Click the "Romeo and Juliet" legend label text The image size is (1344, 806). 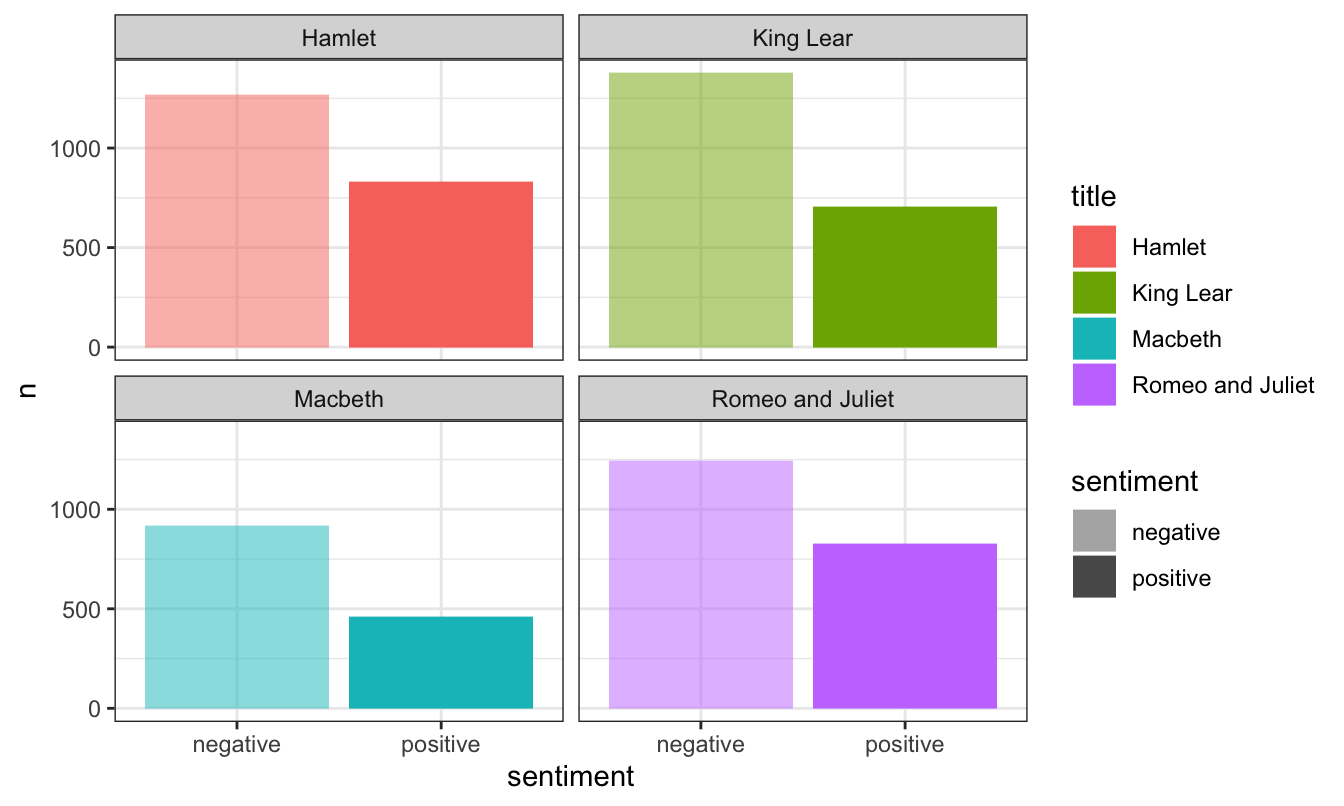click(1222, 385)
